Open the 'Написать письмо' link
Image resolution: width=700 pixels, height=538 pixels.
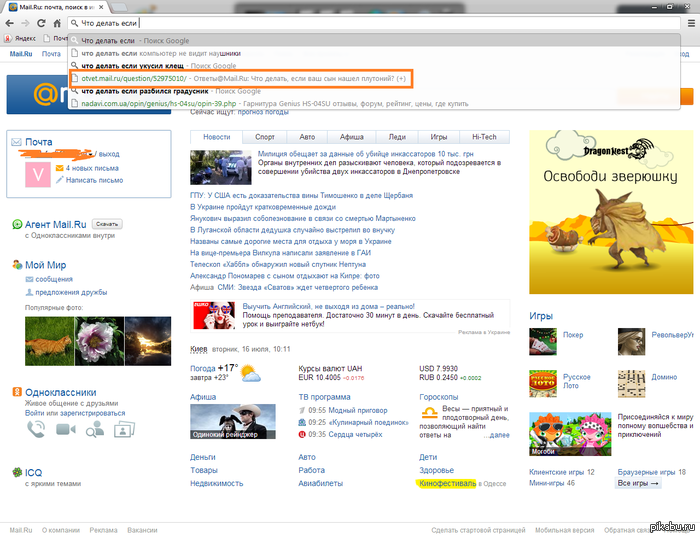pos(94,179)
